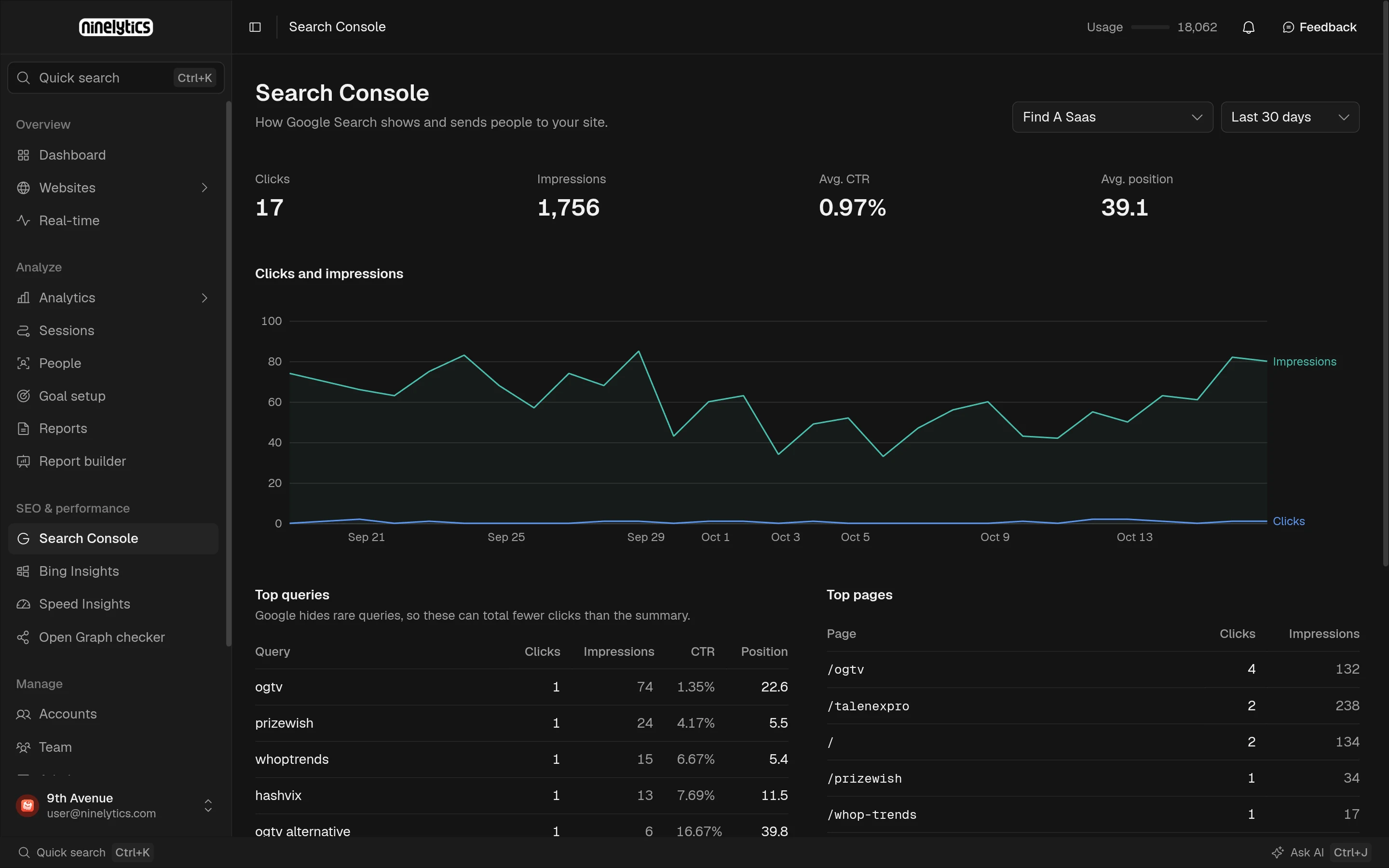The height and width of the screenshot is (868, 1389).
Task: Expand the Websites submenu chevron
Action: click(204, 188)
